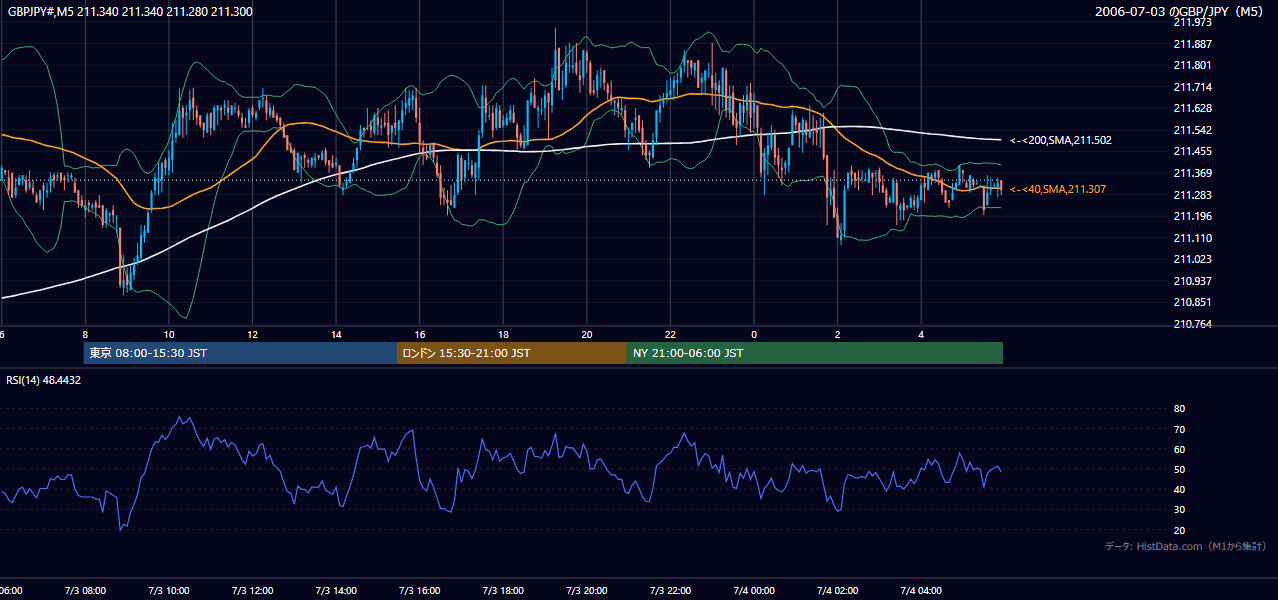
Task: Click price axis value 211.542
Action: pos(1191,130)
